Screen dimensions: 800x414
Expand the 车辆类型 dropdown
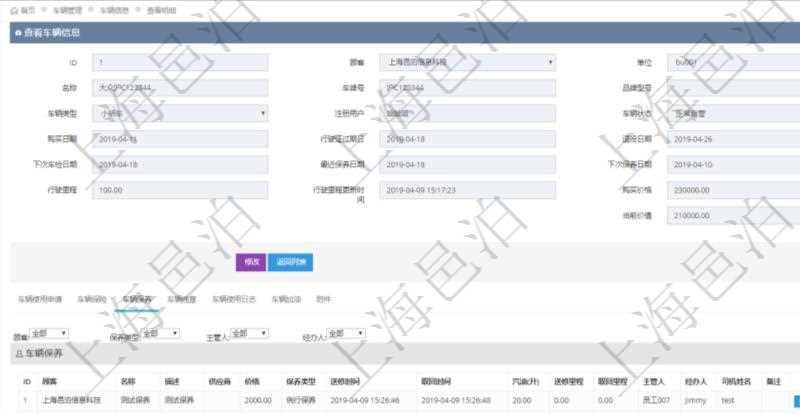179,113
